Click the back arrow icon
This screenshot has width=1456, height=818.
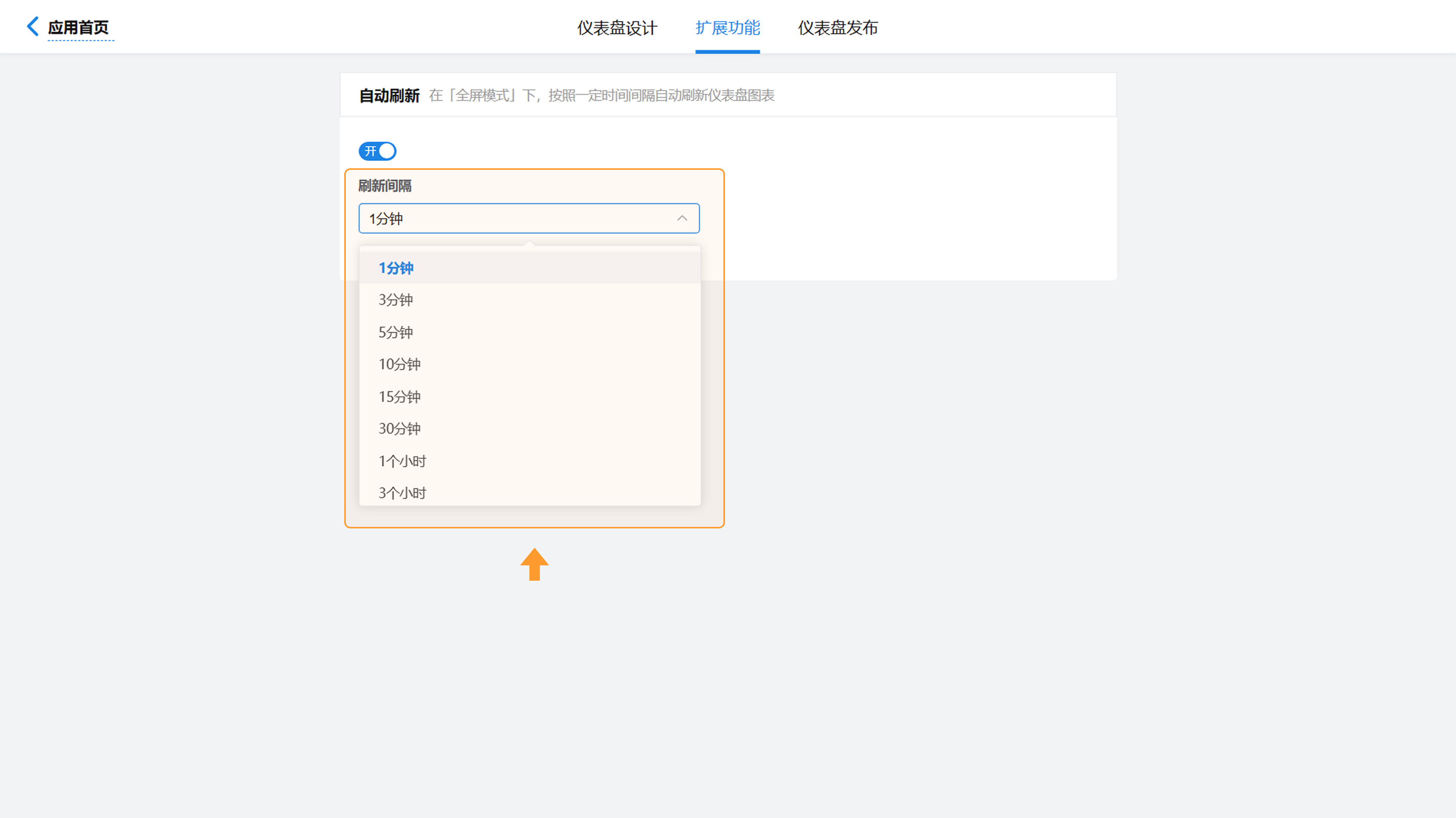tap(33, 27)
